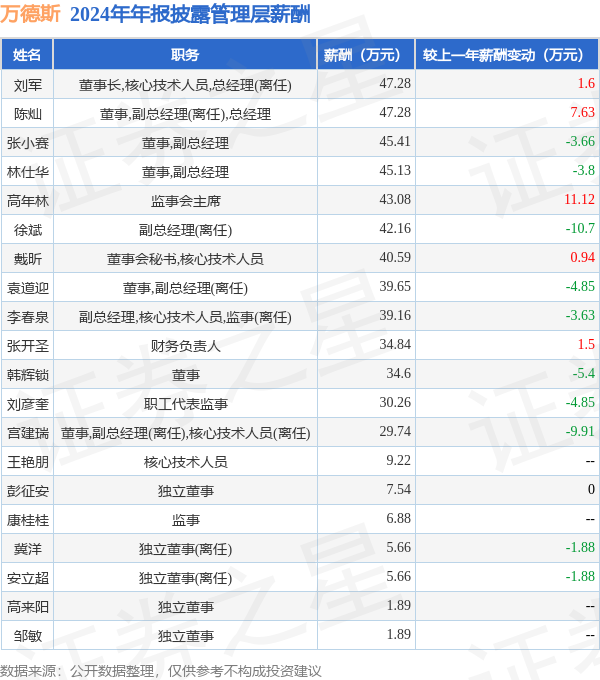Click the position 副总经理(离任) of 徐斌
Viewport: 600px width, 680px height.
click(x=185, y=230)
